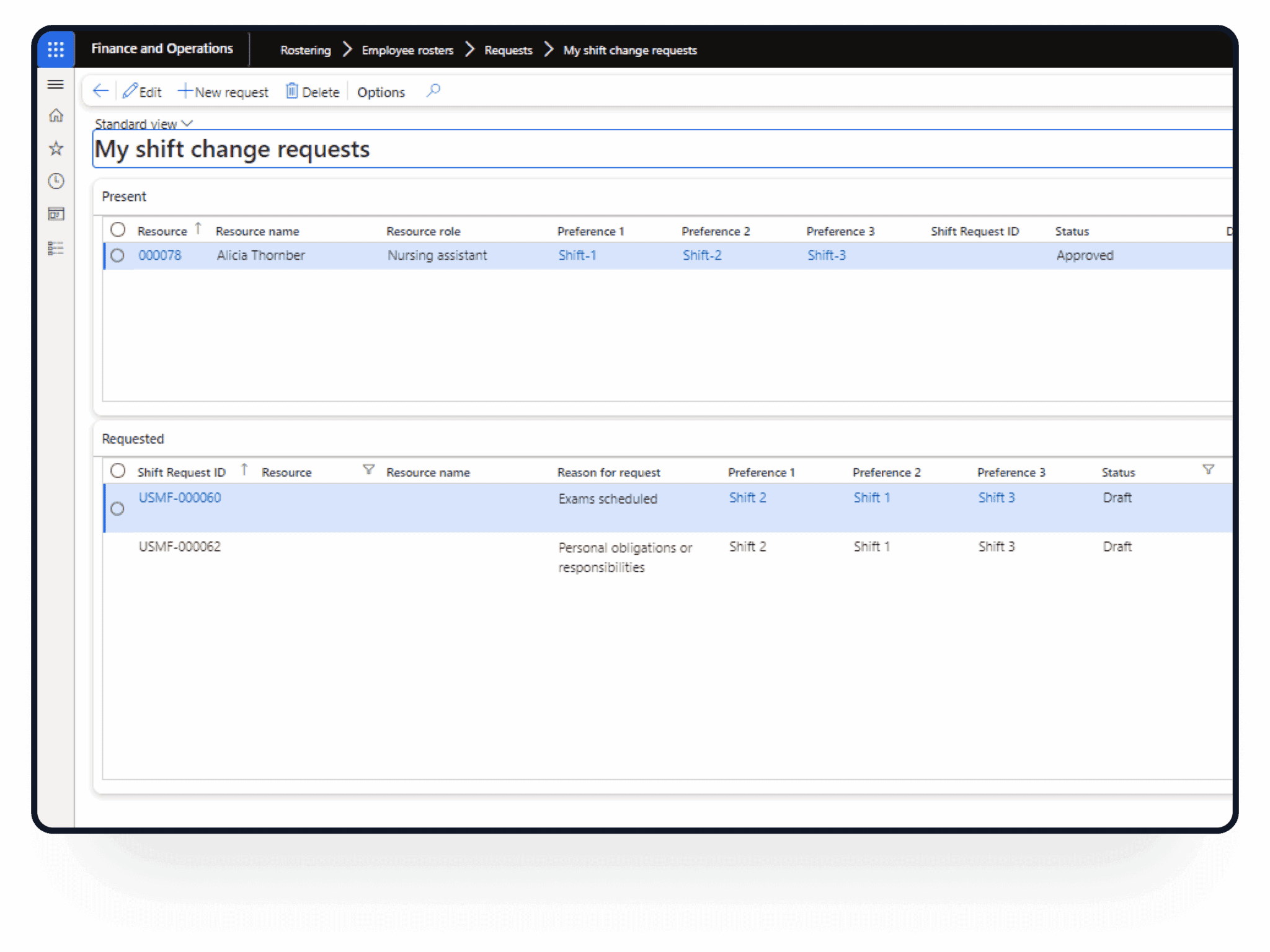Create a New request
Viewport: 1270px width, 952px height.
coord(223,92)
